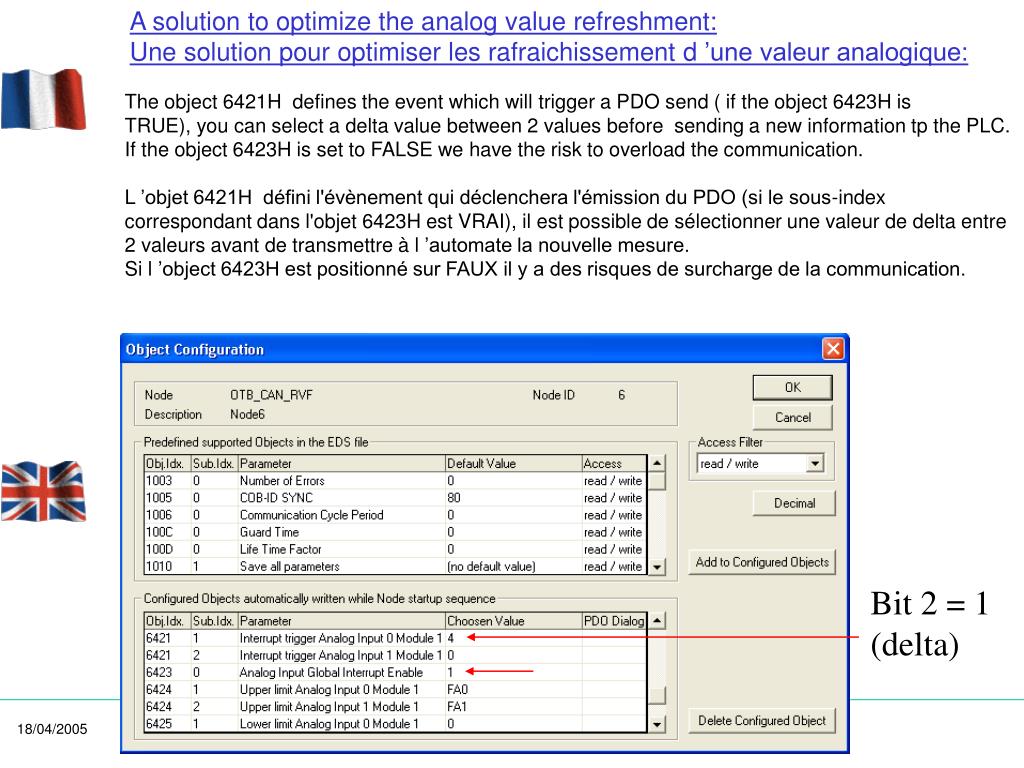Click the predefined objects scrollbar thumb

click(x=657, y=481)
